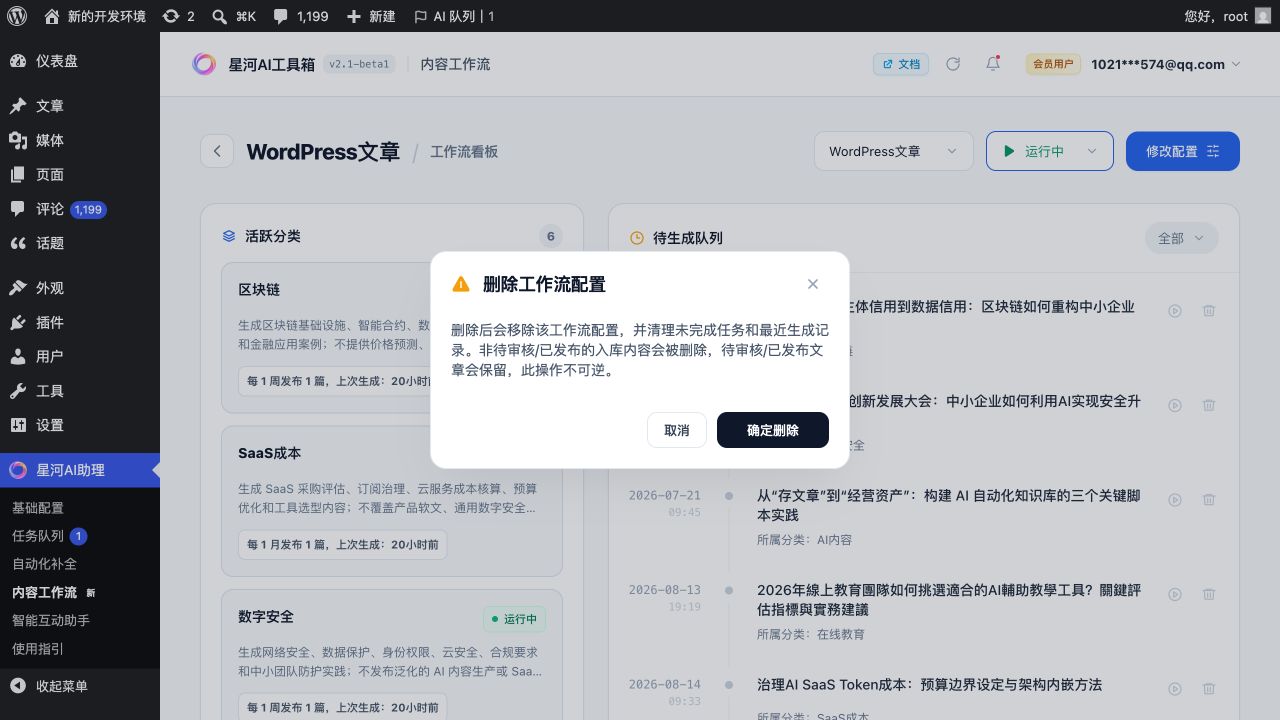Open the 文档 documentation link
This screenshot has height=720, width=1280.
901,64
